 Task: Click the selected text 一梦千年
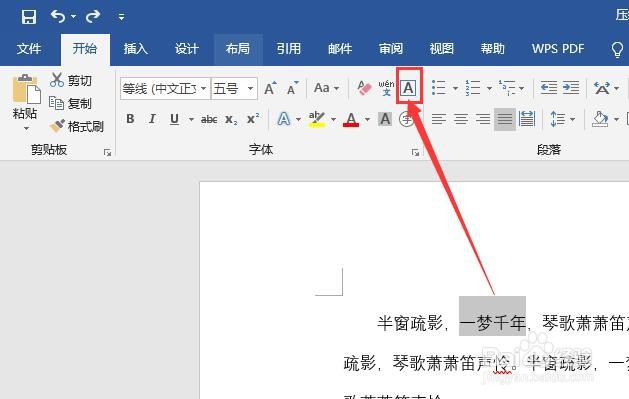(x=492, y=322)
